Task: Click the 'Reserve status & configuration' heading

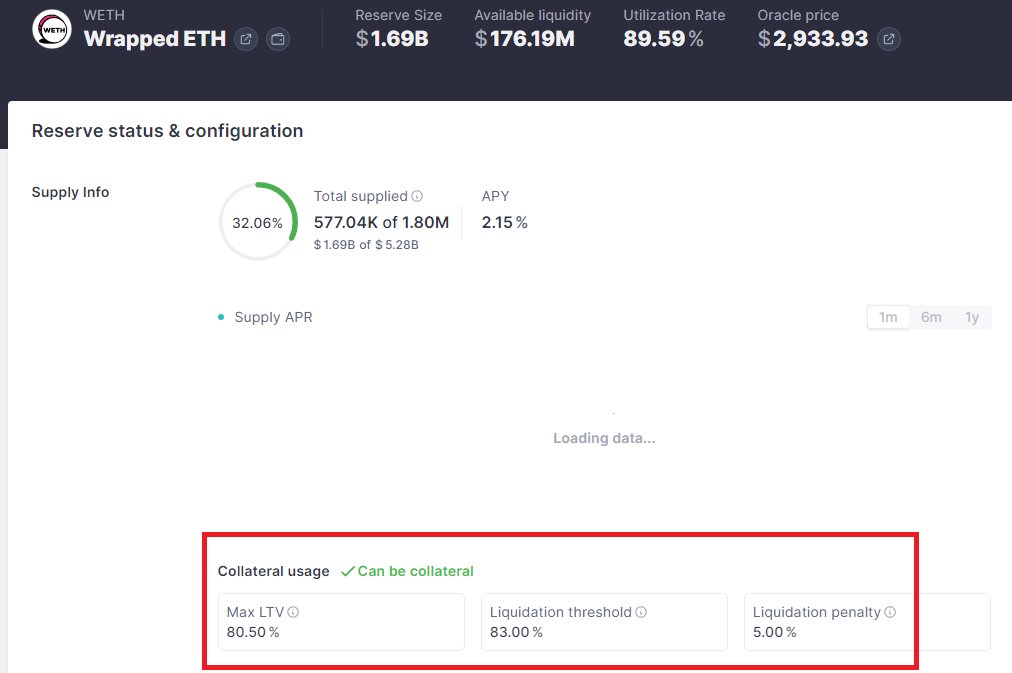Action: tap(167, 131)
